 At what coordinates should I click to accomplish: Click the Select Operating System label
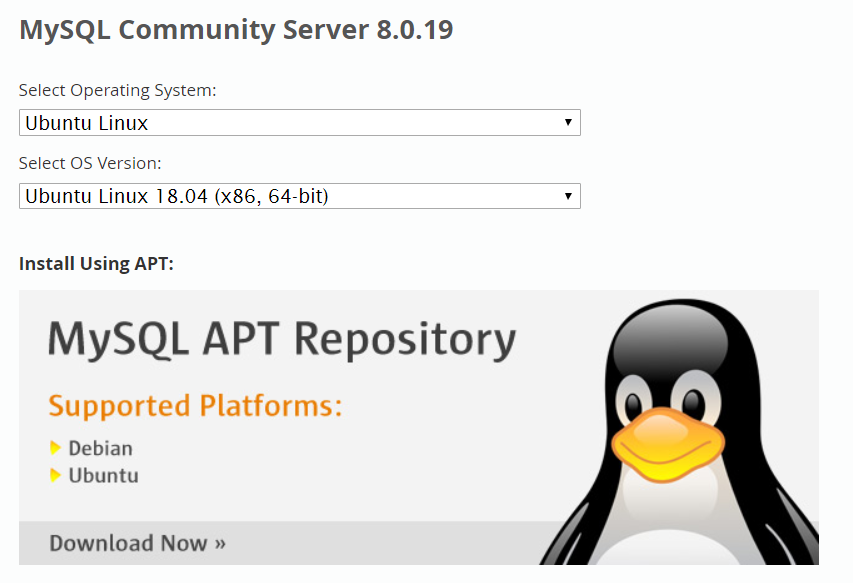[117, 90]
